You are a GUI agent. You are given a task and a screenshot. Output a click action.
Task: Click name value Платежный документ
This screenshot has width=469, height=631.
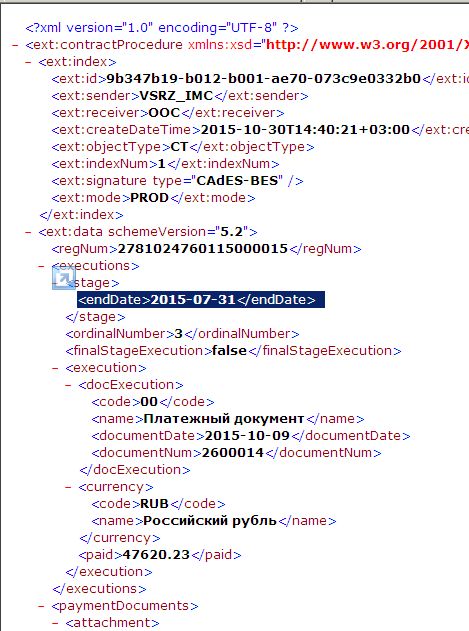[x=224, y=419]
